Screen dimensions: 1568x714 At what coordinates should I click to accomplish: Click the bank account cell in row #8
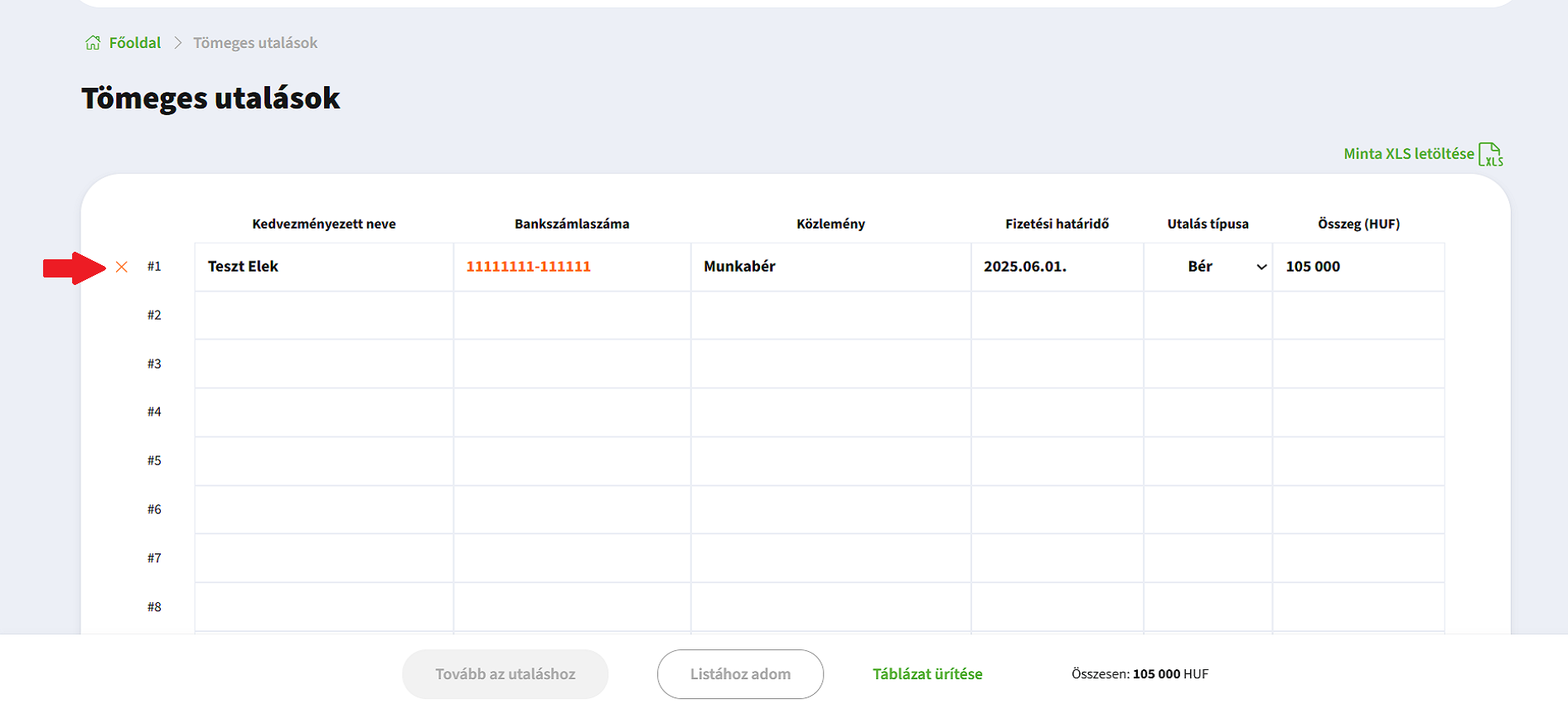(572, 607)
